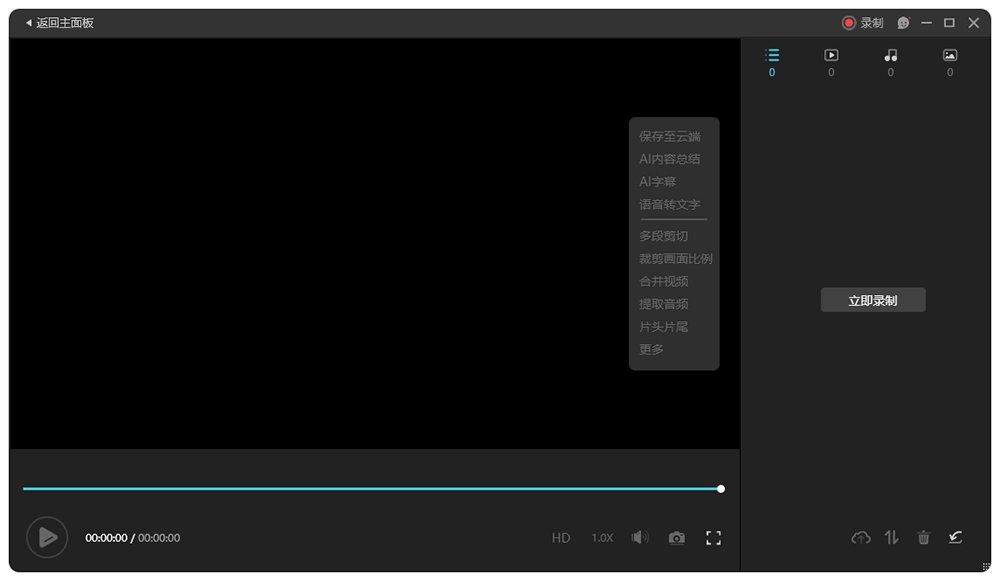This screenshot has height=581, width=1000.
Task: Open the video files tab icon
Action: [x=830, y=57]
